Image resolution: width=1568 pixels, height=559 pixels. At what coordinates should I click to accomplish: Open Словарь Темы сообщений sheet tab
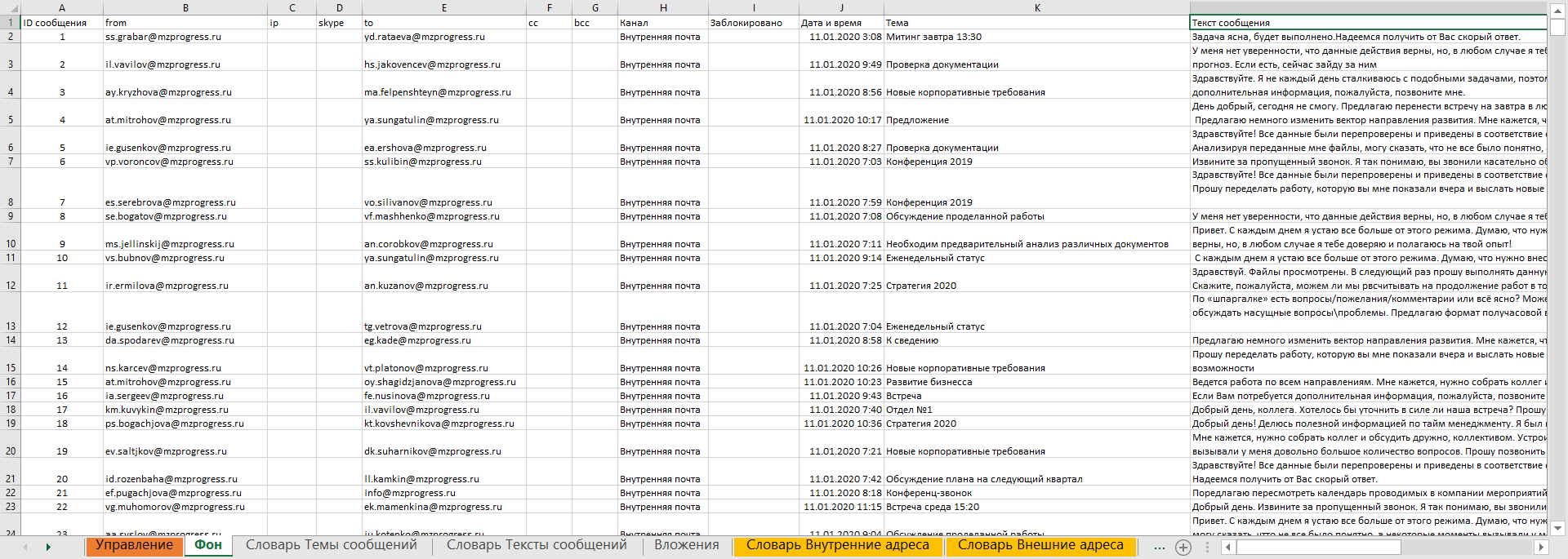(x=331, y=546)
